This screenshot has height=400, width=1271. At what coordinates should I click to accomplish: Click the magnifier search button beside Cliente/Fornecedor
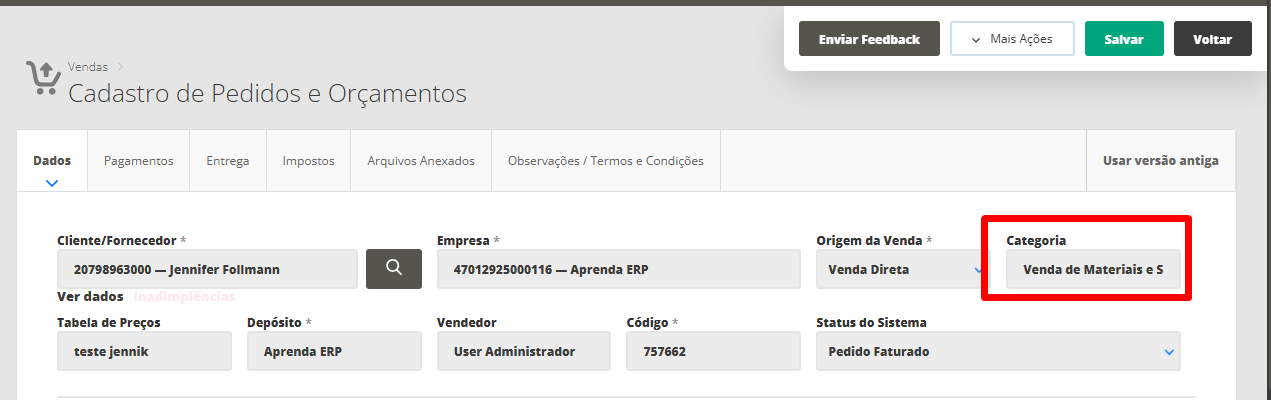[394, 268]
